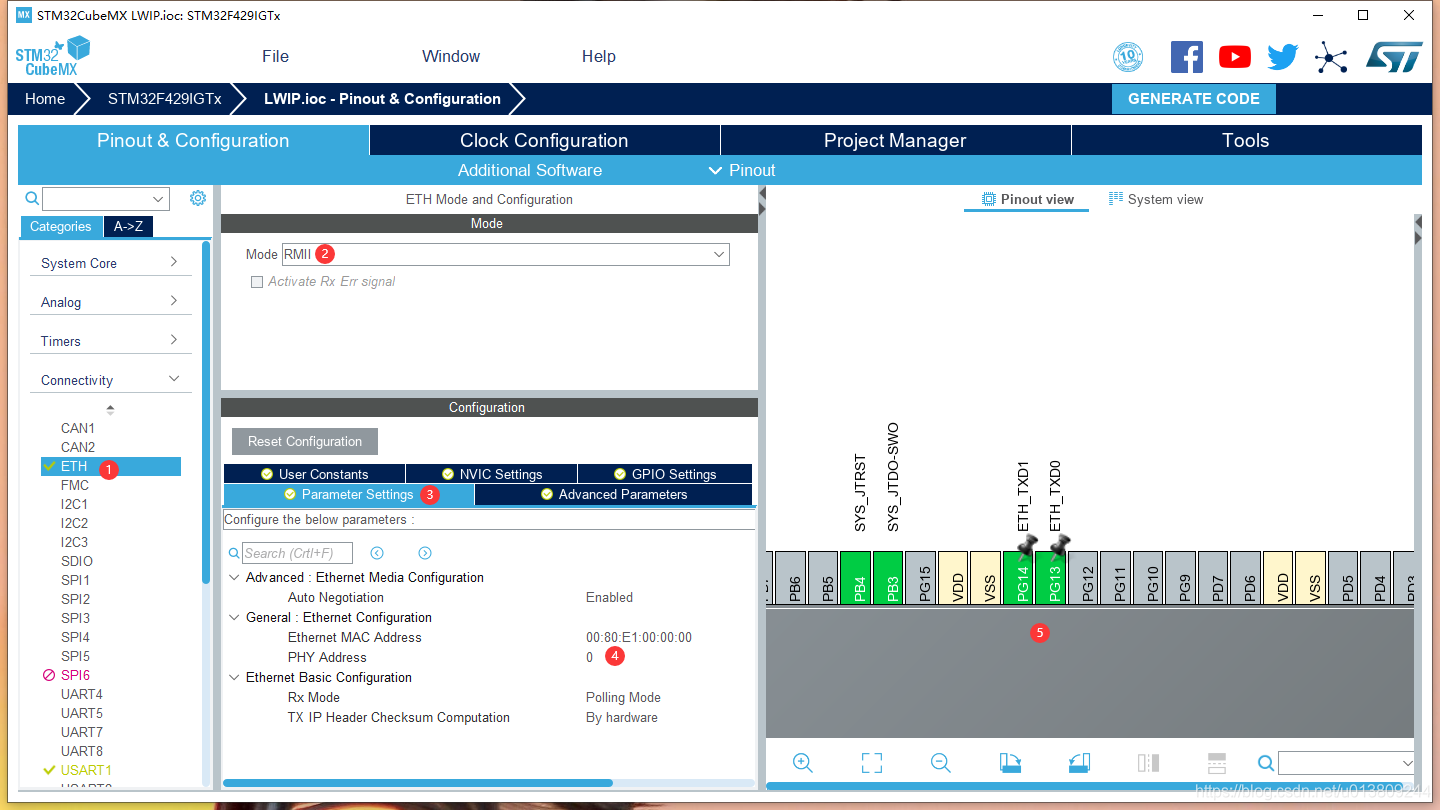Go to Home breadcrumb
The height and width of the screenshot is (810, 1440).
tap(45, 99)
